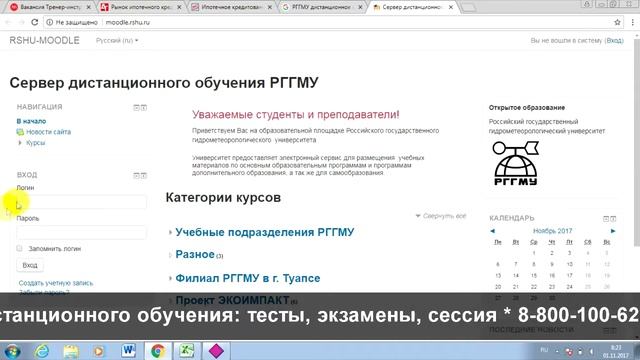Image resolution: width=640 pixels, height=360 pixels.
Task: Go to next month in calendar
Action: point(613,231)
